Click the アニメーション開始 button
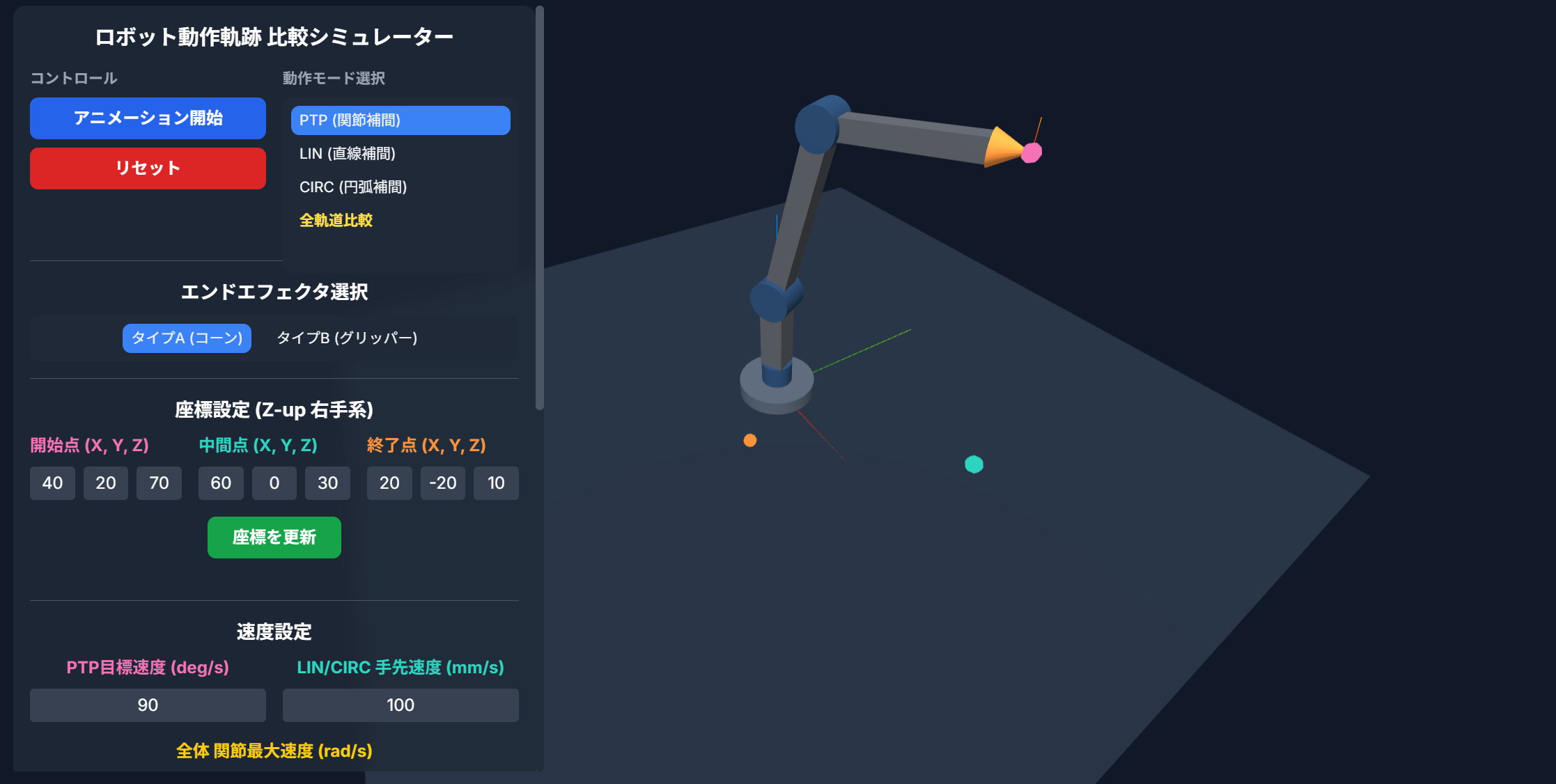 (147, 118)
